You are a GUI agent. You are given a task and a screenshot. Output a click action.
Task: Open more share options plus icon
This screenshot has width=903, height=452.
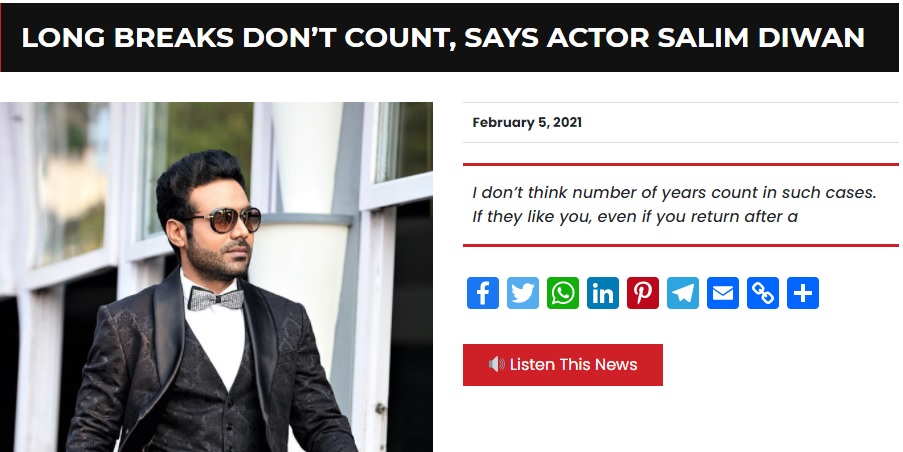[x=803, y=293]
